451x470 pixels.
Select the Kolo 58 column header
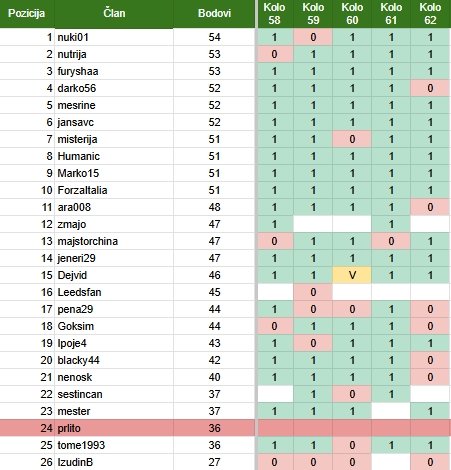pyautogui.click(x=274, y=14)
